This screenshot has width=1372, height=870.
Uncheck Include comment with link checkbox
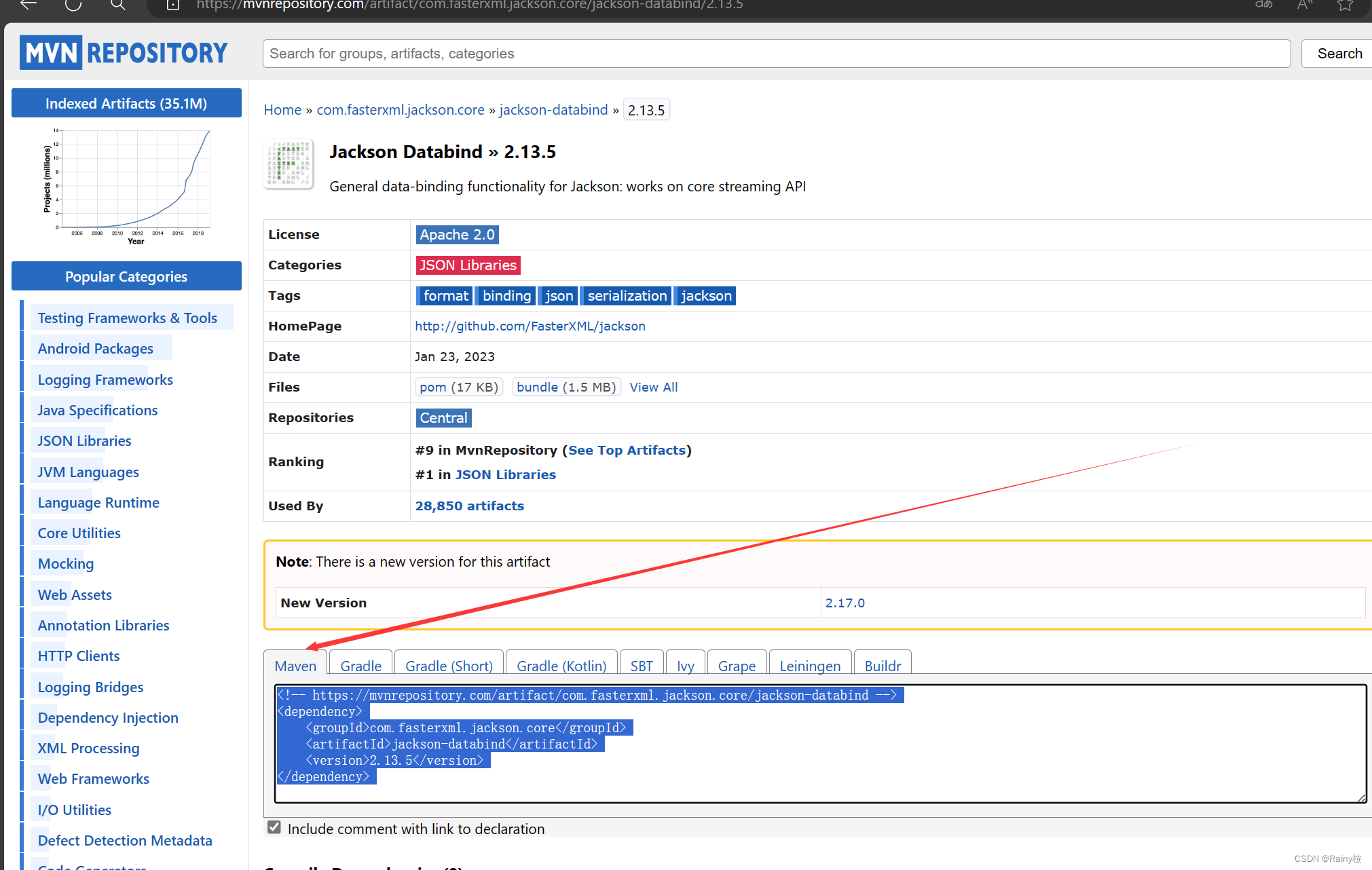point(274,827)
